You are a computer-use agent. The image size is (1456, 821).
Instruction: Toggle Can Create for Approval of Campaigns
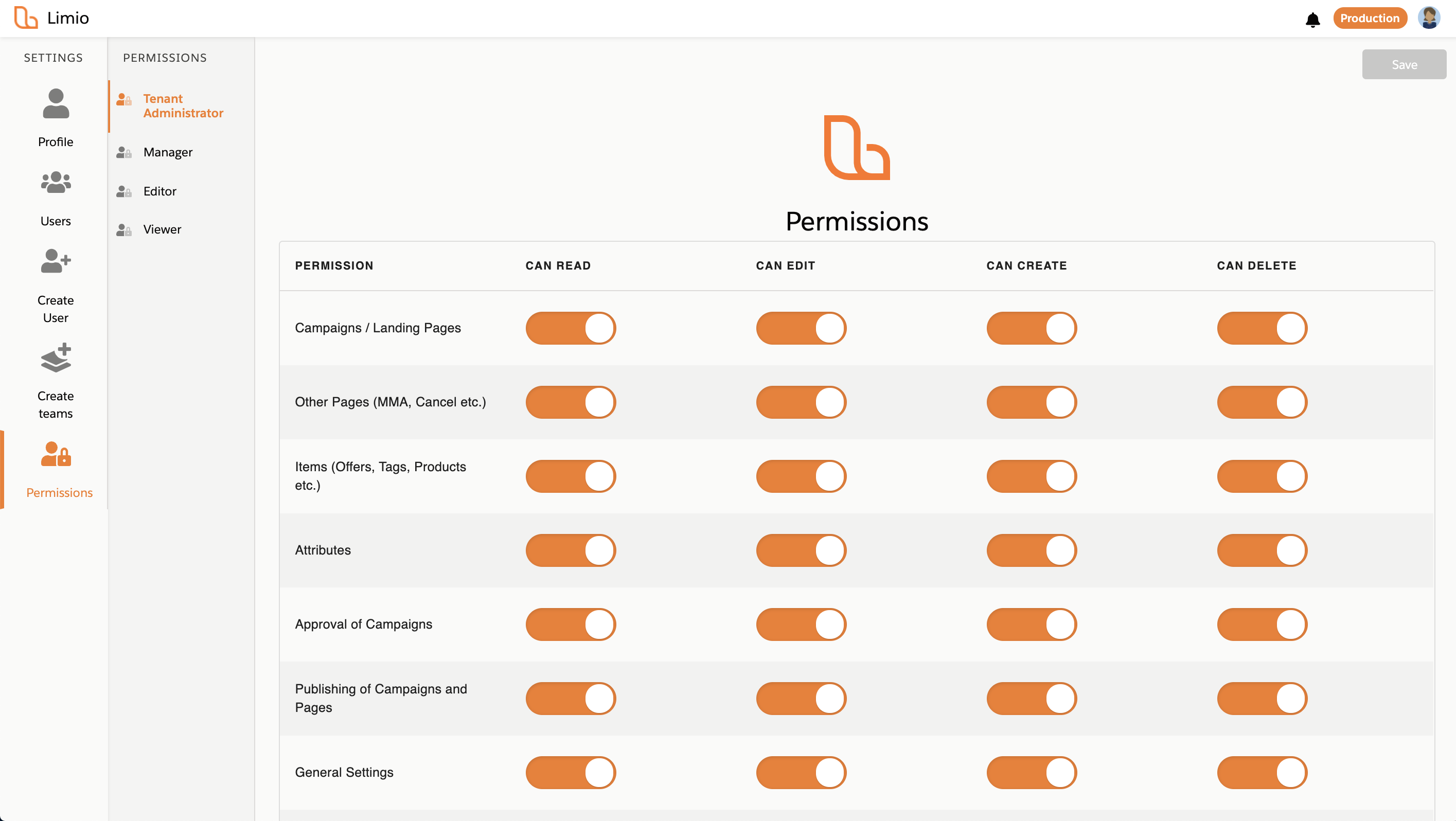pos(1032,624)
